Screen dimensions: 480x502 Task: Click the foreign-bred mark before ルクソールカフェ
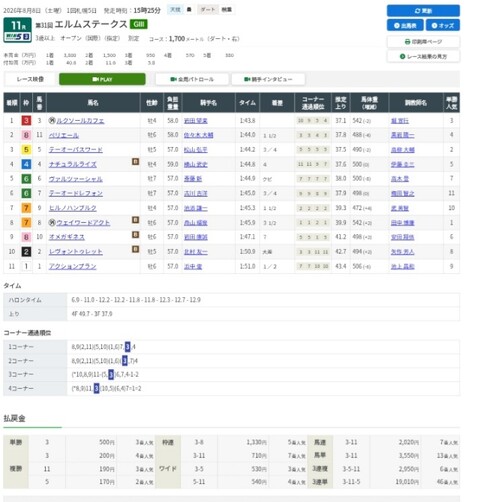point(52,121)
